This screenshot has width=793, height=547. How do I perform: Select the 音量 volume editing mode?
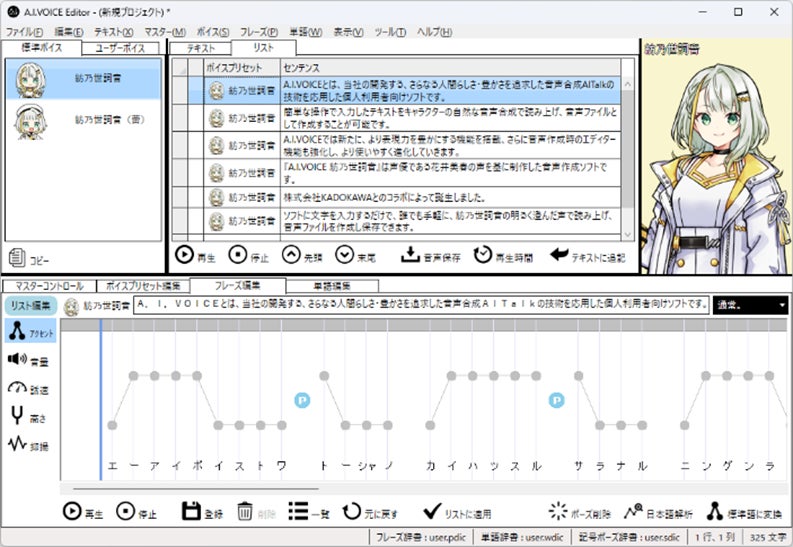(x=29, y=360)
